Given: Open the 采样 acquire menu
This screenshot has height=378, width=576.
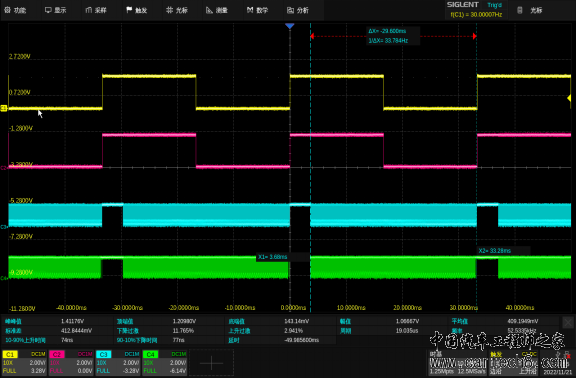Looking at the screenshot, I should coord(96,10).
